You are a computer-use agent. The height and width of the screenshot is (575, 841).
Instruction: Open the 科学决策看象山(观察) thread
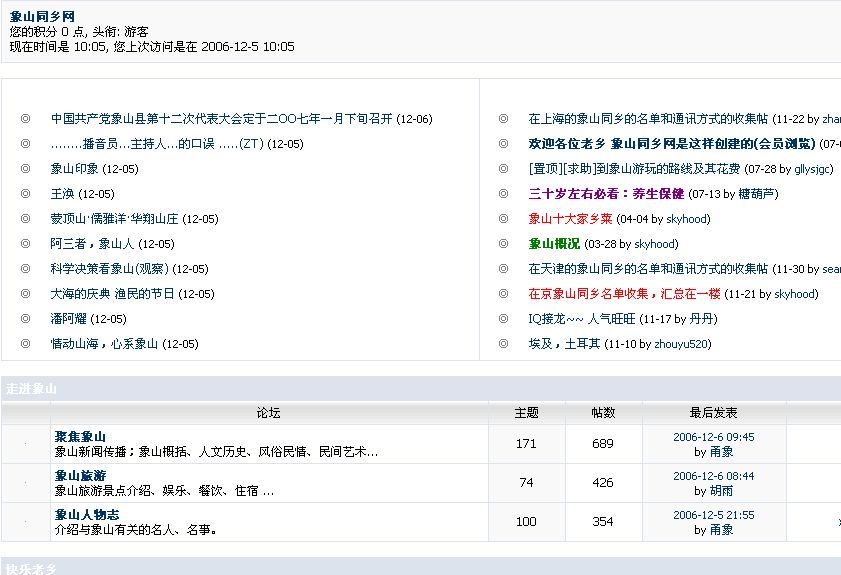[109, 269]
